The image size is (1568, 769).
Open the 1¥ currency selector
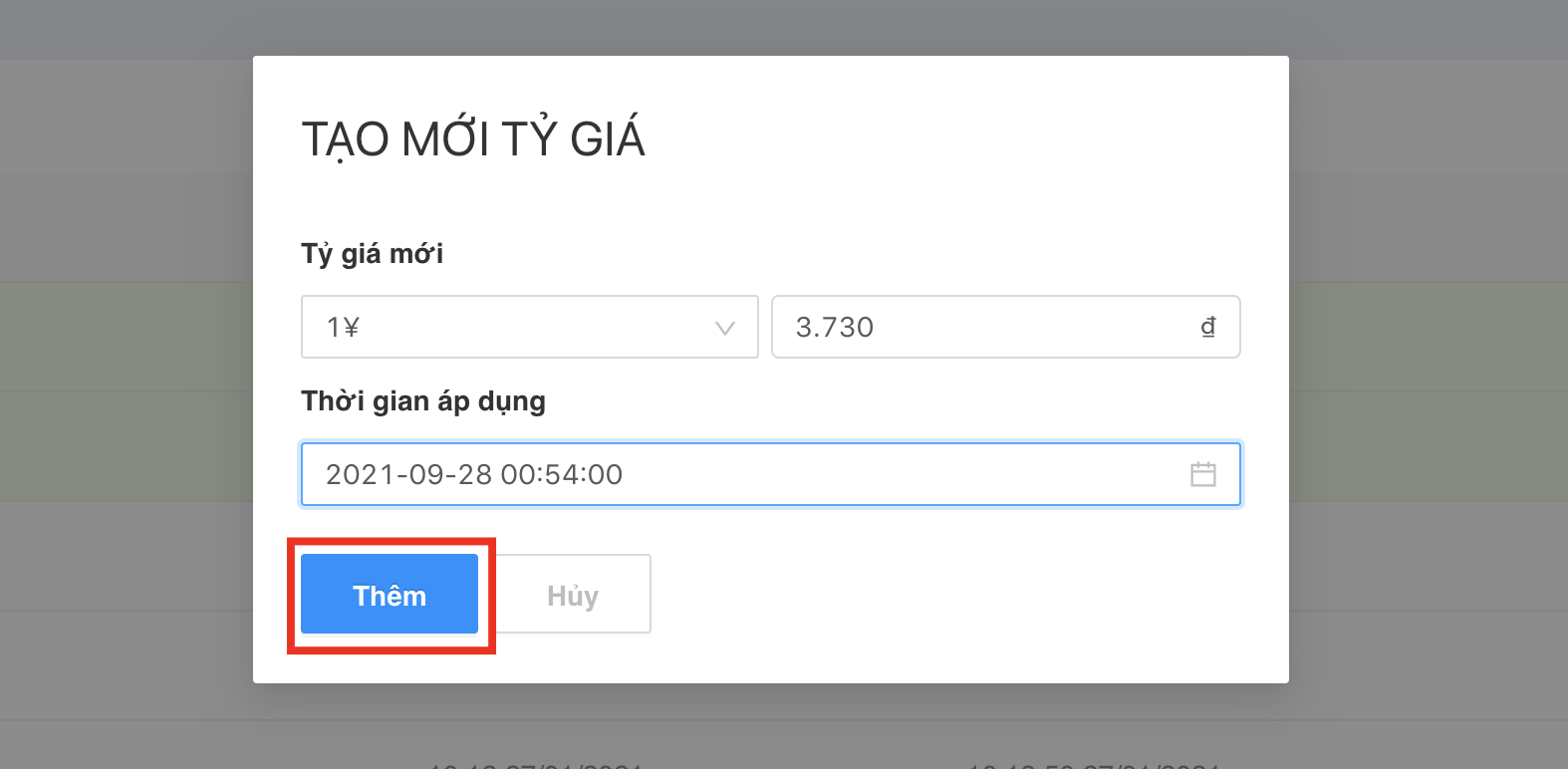529,327
